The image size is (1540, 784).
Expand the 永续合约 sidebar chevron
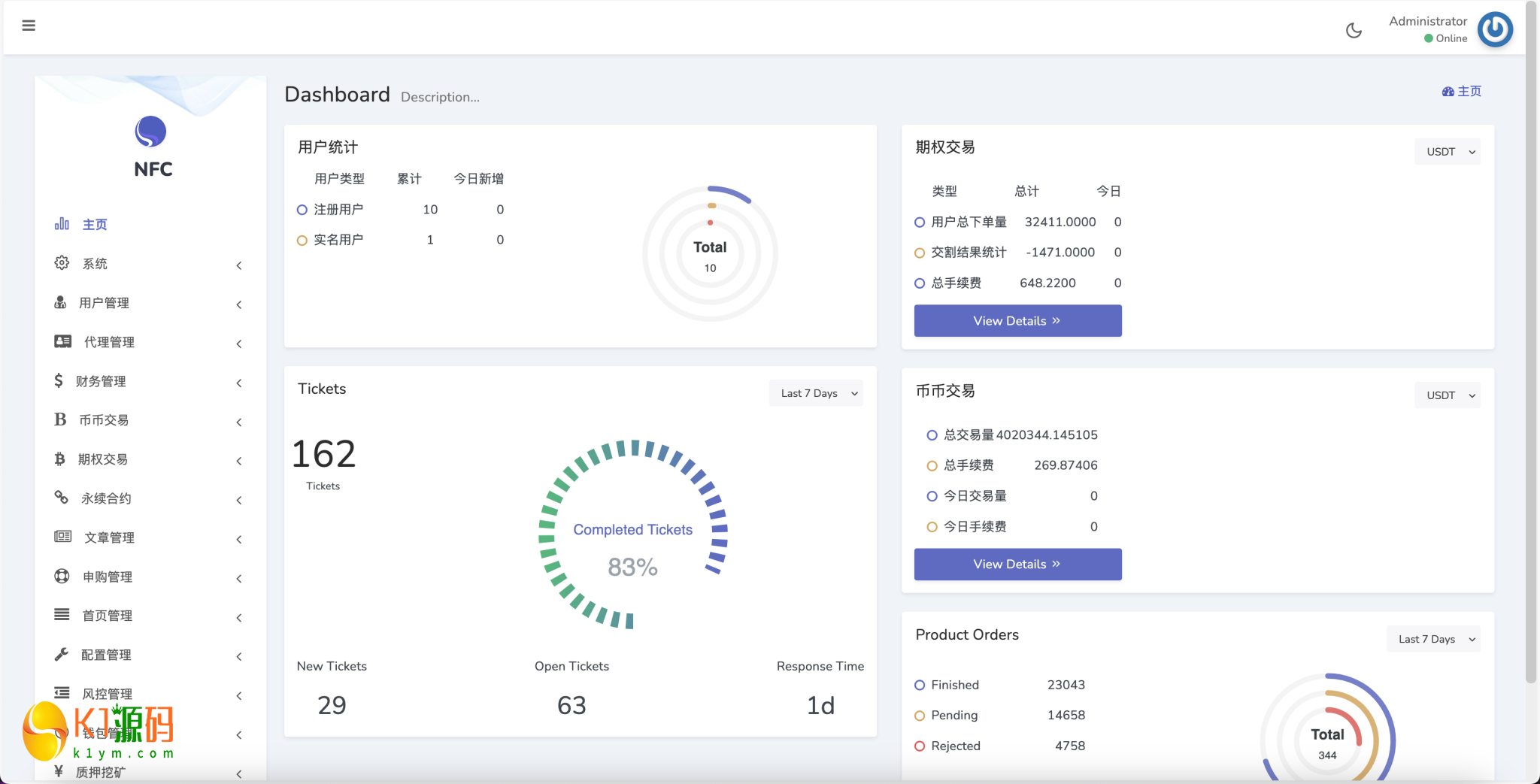(239, 500)
